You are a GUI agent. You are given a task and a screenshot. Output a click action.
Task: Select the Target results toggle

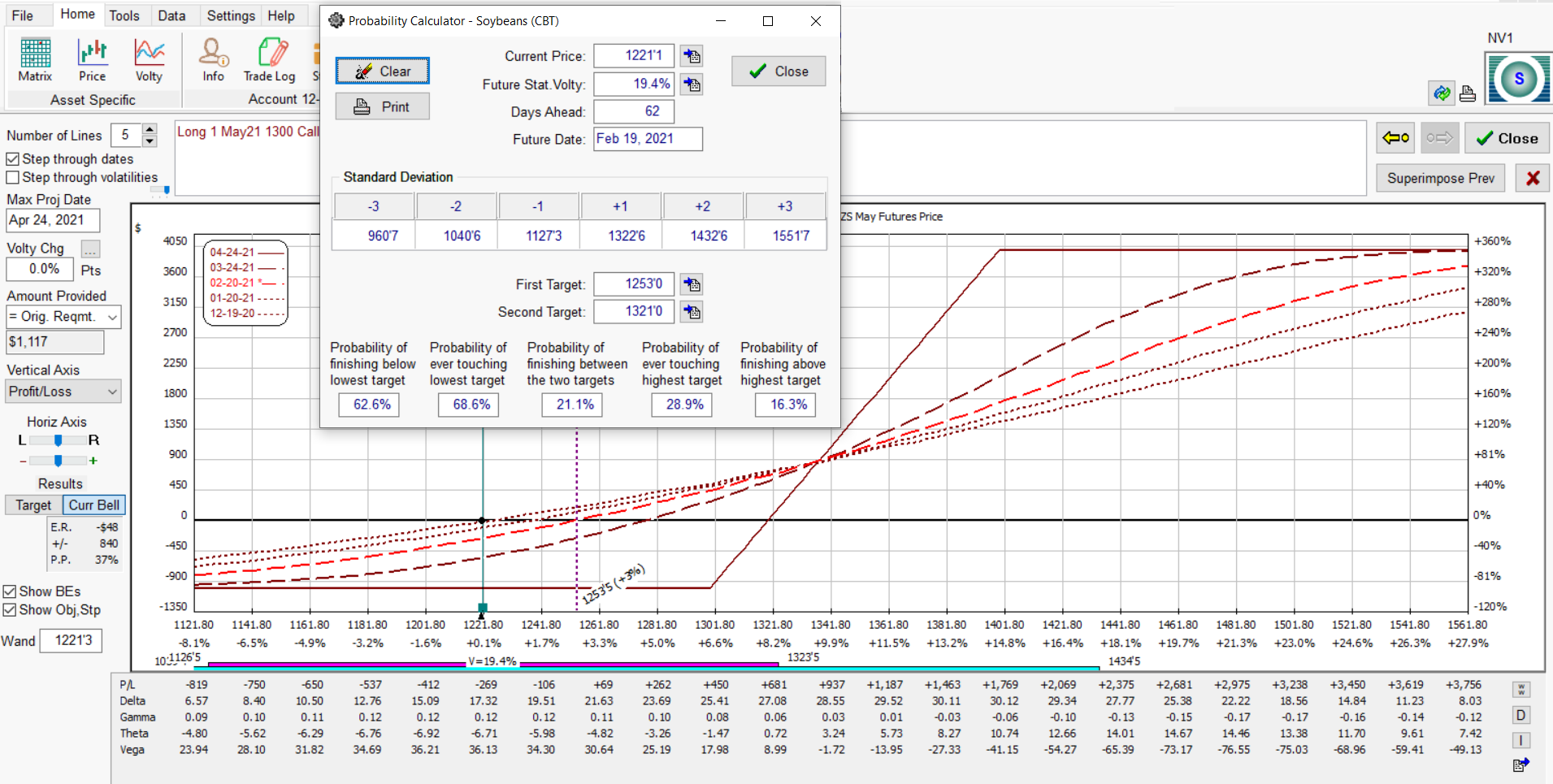pyautogui.click(x=33, y=505)
